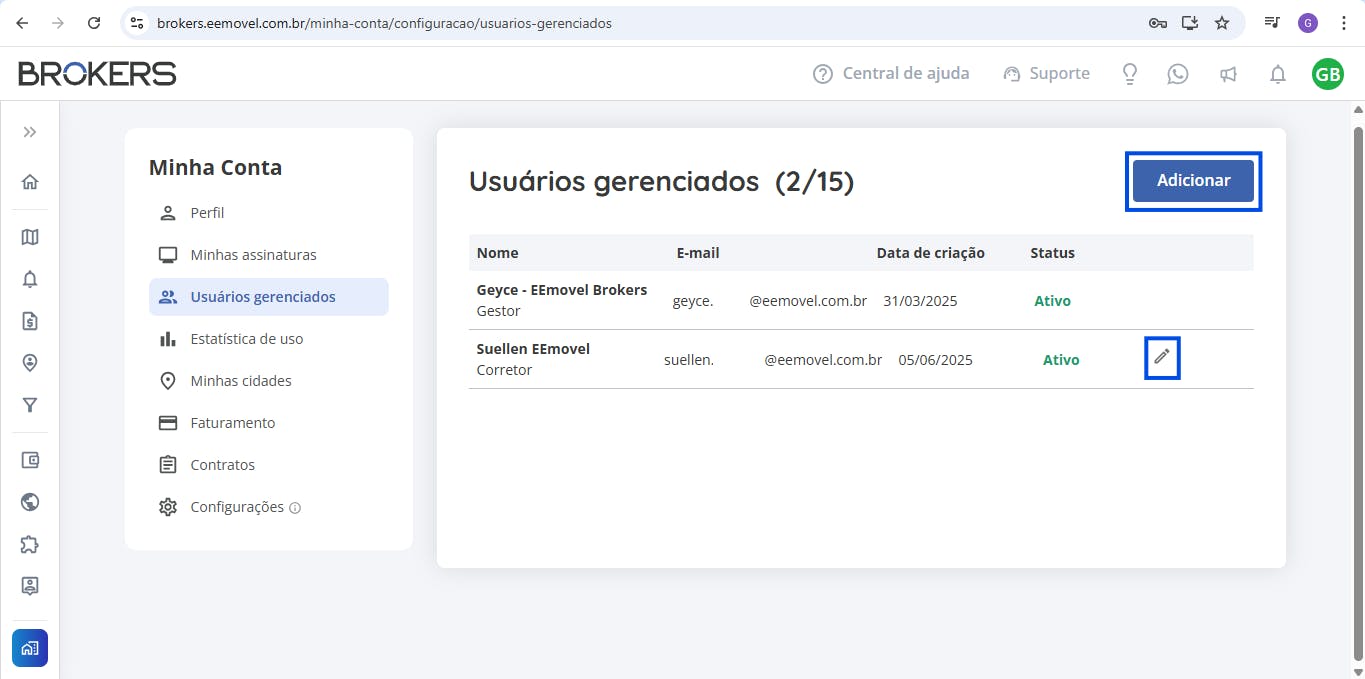Click the Status column header
Image resolution: width=1365 pixels, height=679 pixels.
1053,253
